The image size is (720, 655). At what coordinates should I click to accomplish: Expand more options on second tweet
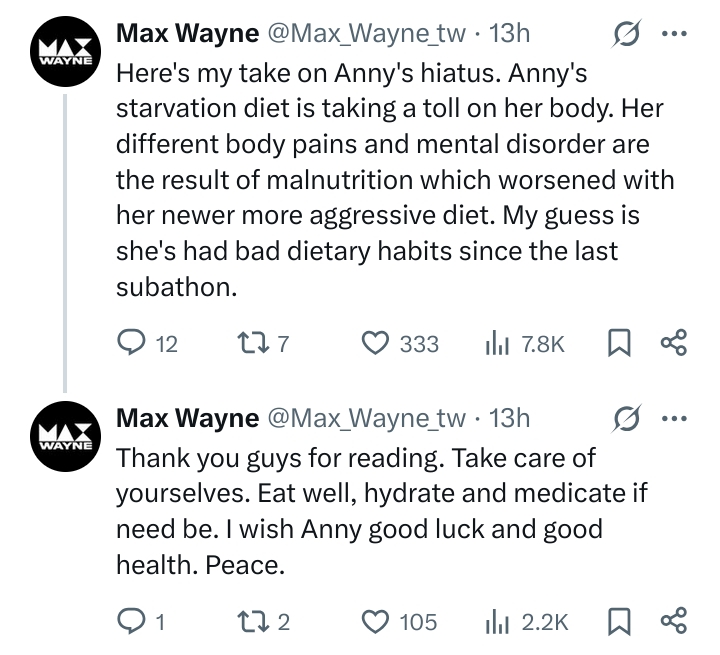tap(674, 418)
